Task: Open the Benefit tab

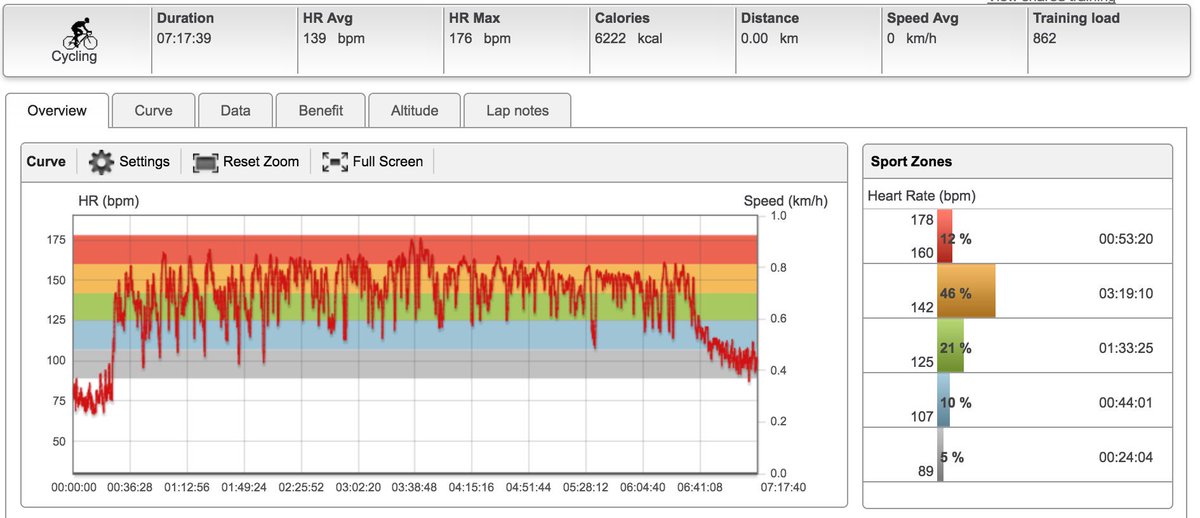Action: click(320, 111)
